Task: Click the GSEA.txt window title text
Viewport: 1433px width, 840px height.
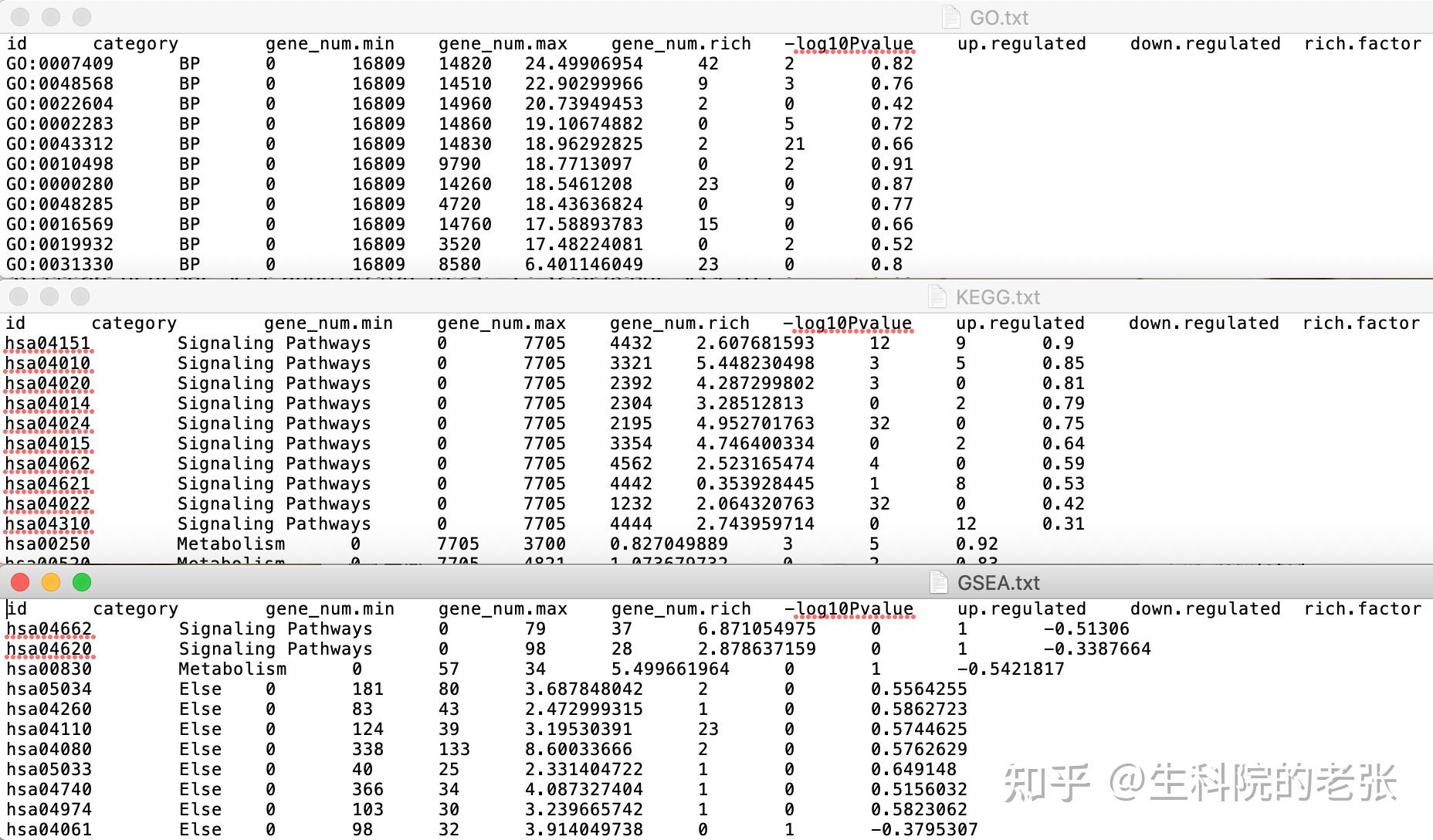Action: tap(998, 583)
